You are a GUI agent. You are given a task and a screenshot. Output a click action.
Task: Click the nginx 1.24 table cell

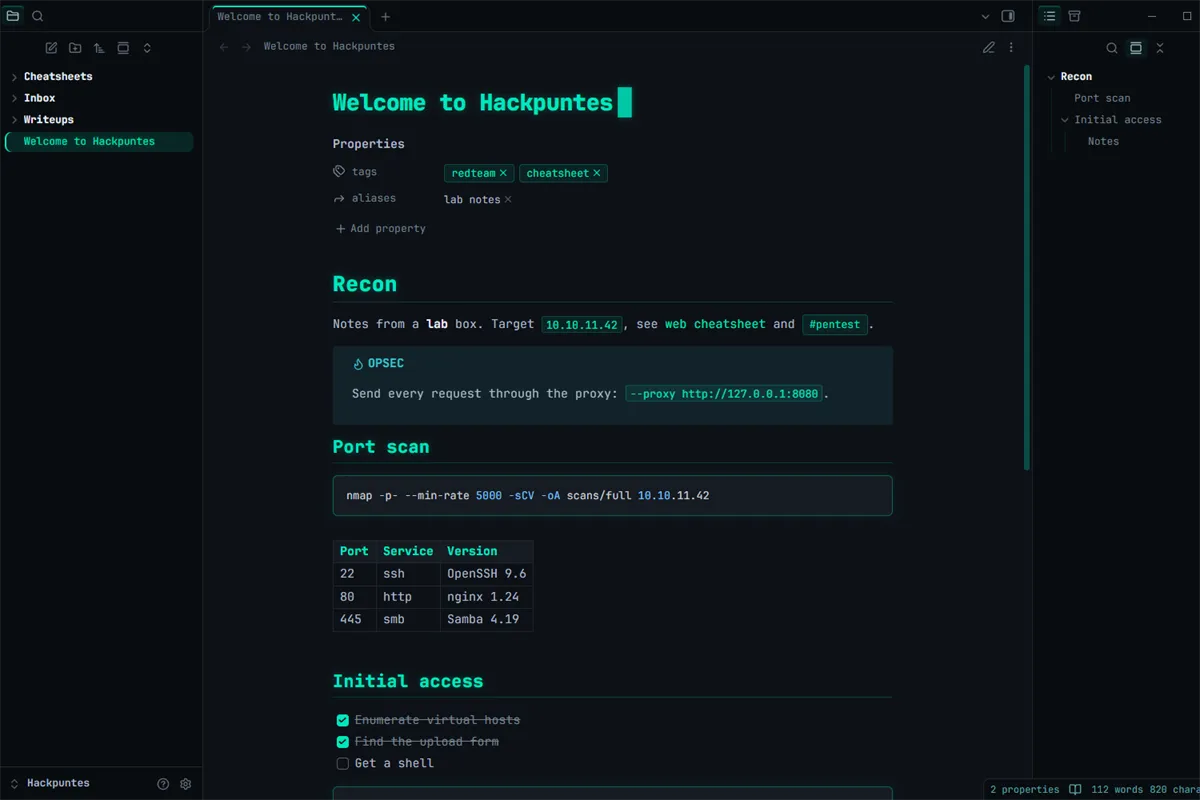486,597
